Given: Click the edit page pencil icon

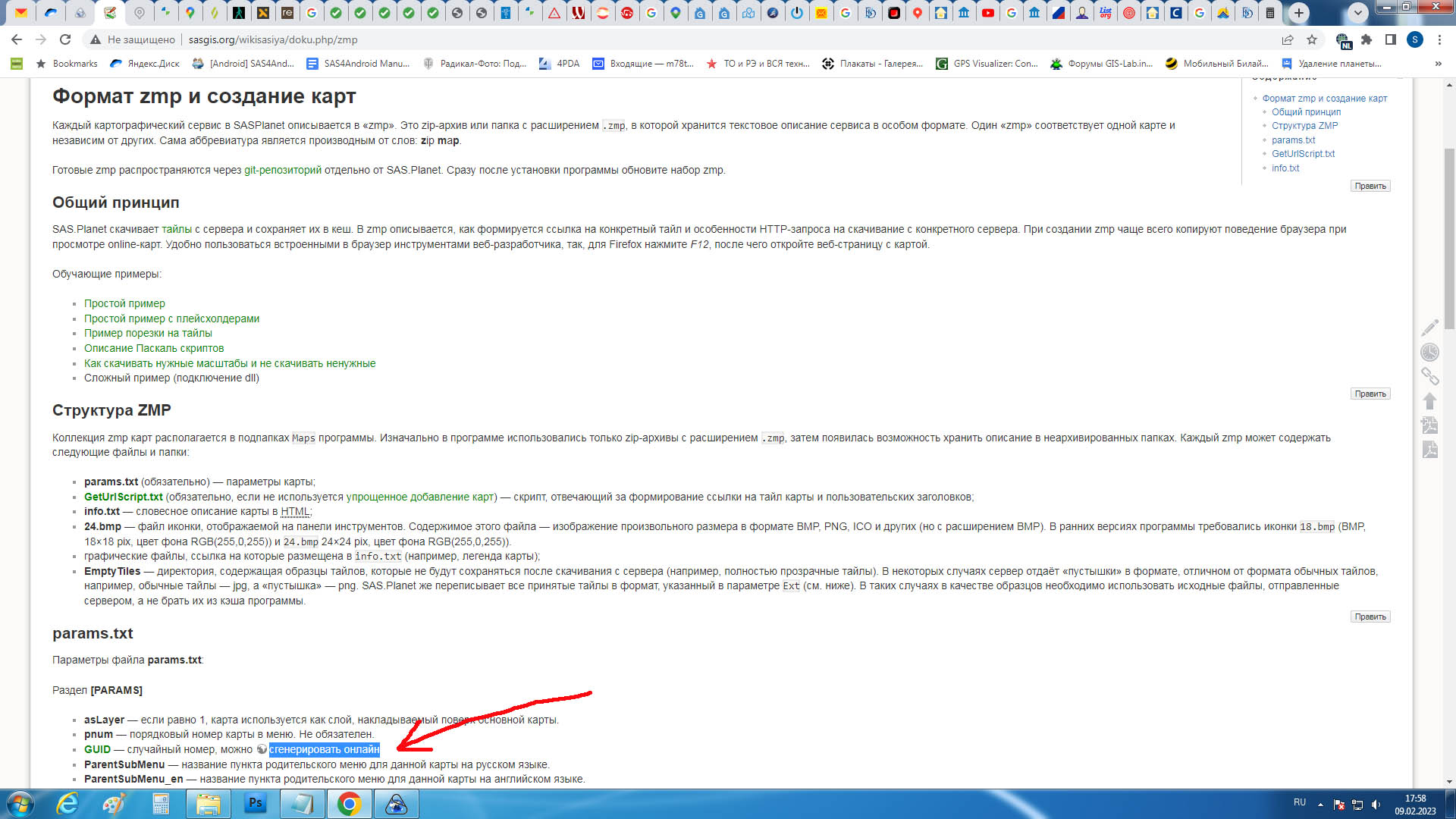Looking at the screenshot, I should pos(1429,328).
